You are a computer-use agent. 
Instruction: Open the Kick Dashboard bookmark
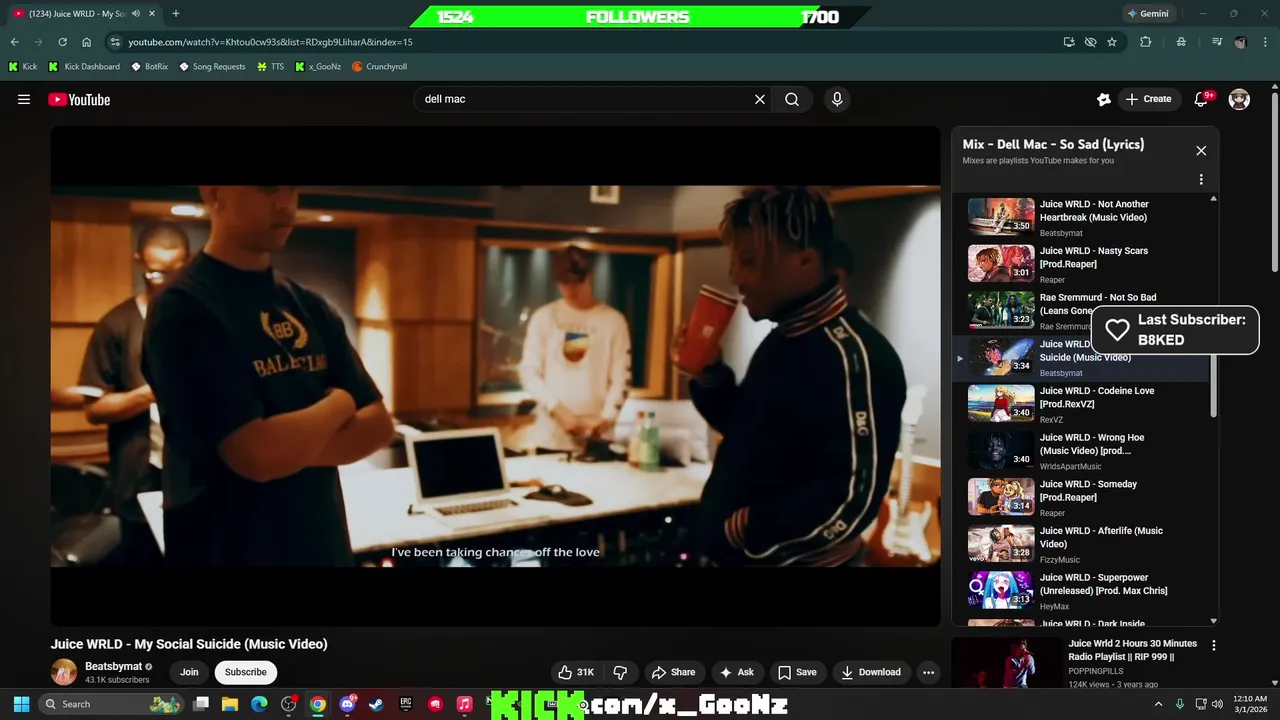click(84, 67)
